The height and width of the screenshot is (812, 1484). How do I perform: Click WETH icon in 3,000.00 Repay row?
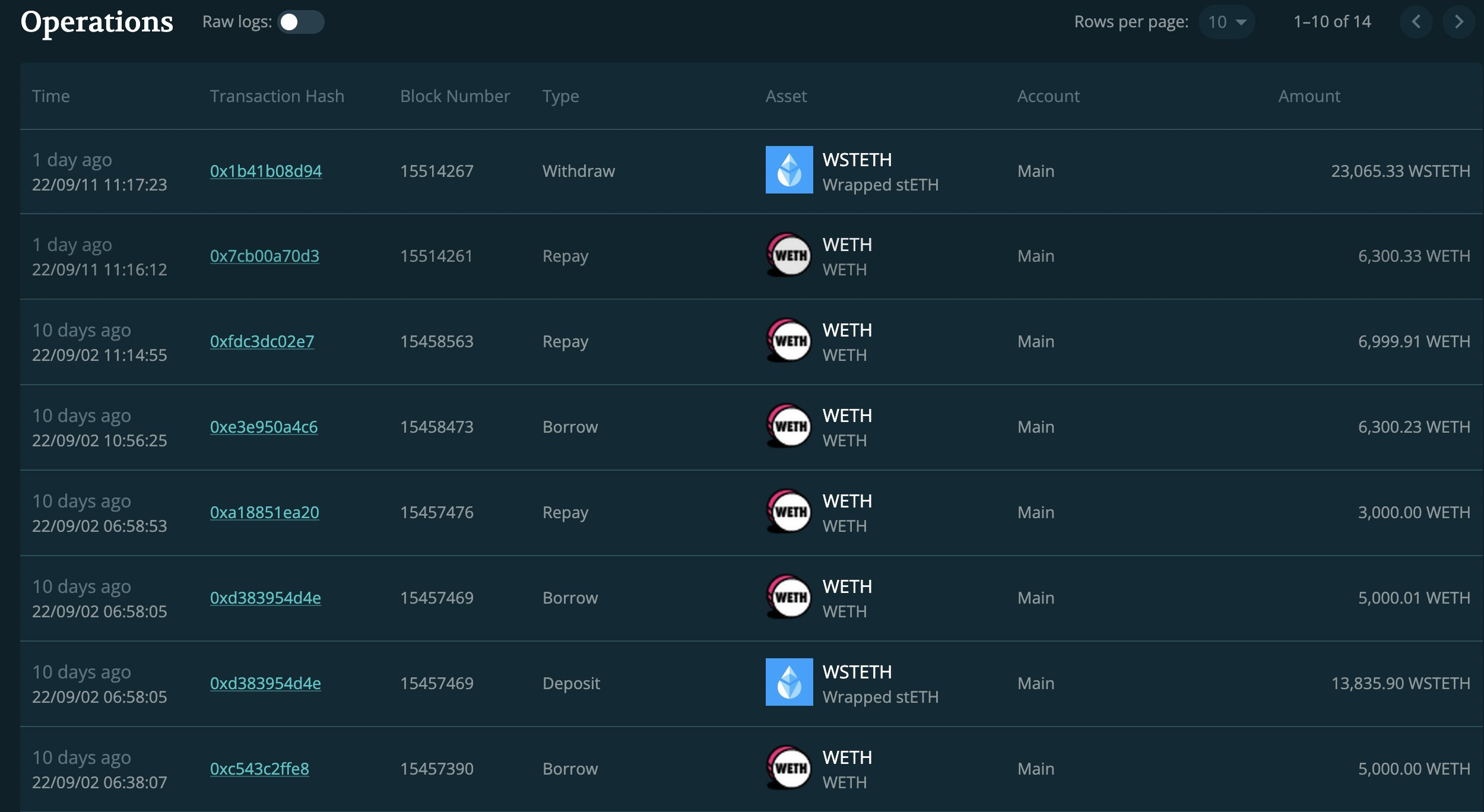(789, 512)
